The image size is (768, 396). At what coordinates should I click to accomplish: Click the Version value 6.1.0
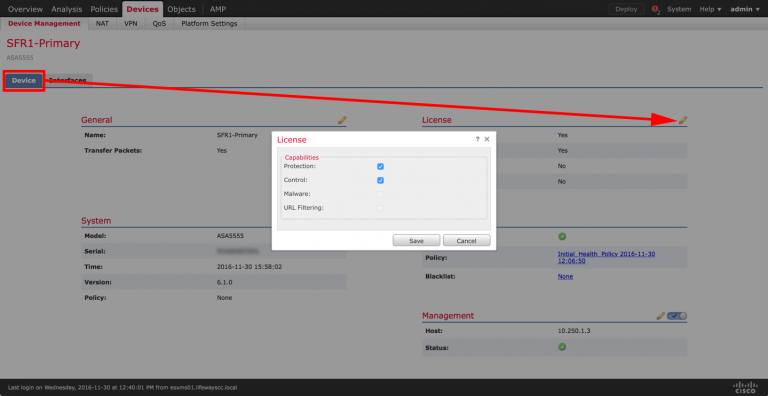225,282
